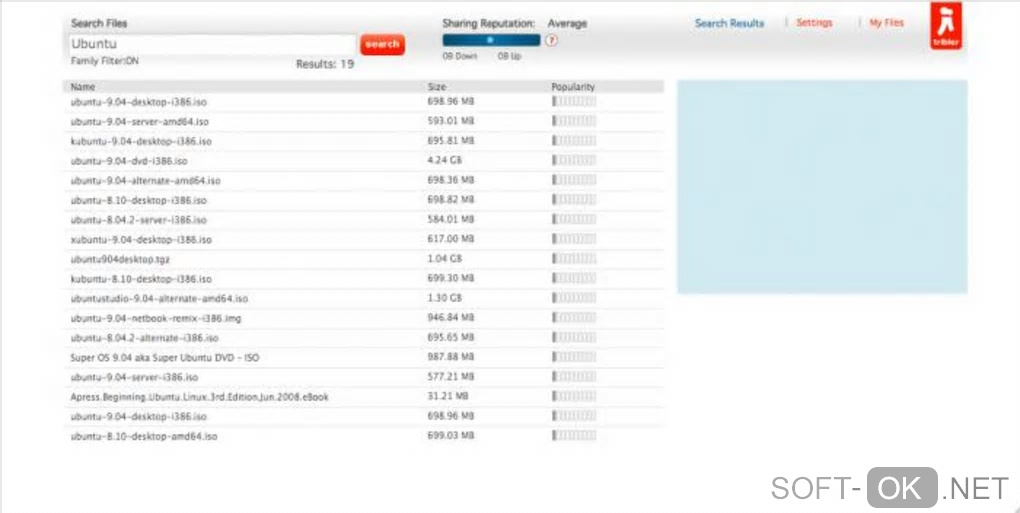1020x513 pixels.
Task: Select ubuntu-9.04-netbook-remix-i386.img result
Action: pyautogui.click(x=363, y=318)
